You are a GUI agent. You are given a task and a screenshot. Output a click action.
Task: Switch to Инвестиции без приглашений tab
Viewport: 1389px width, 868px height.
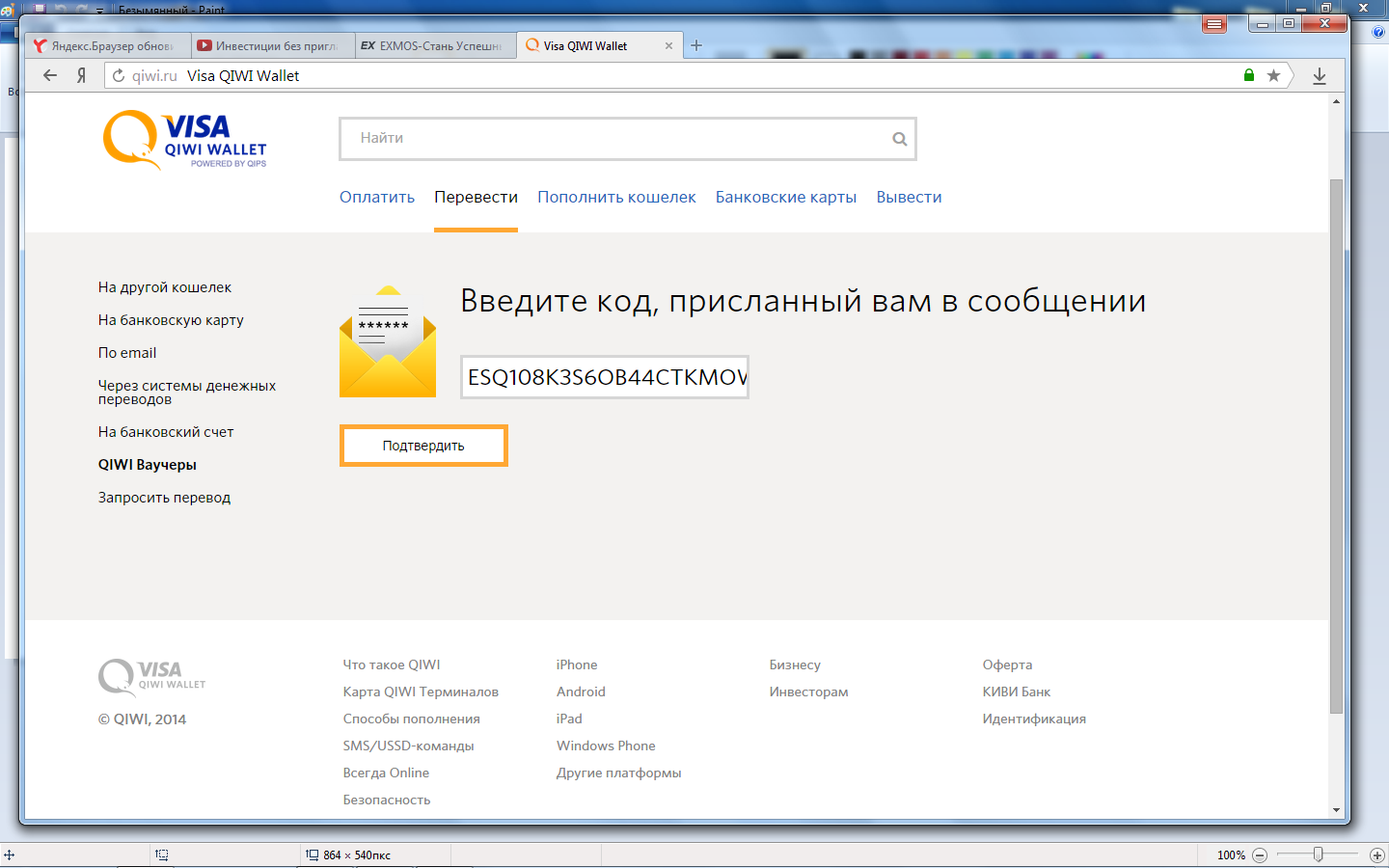tap(273, 45)
